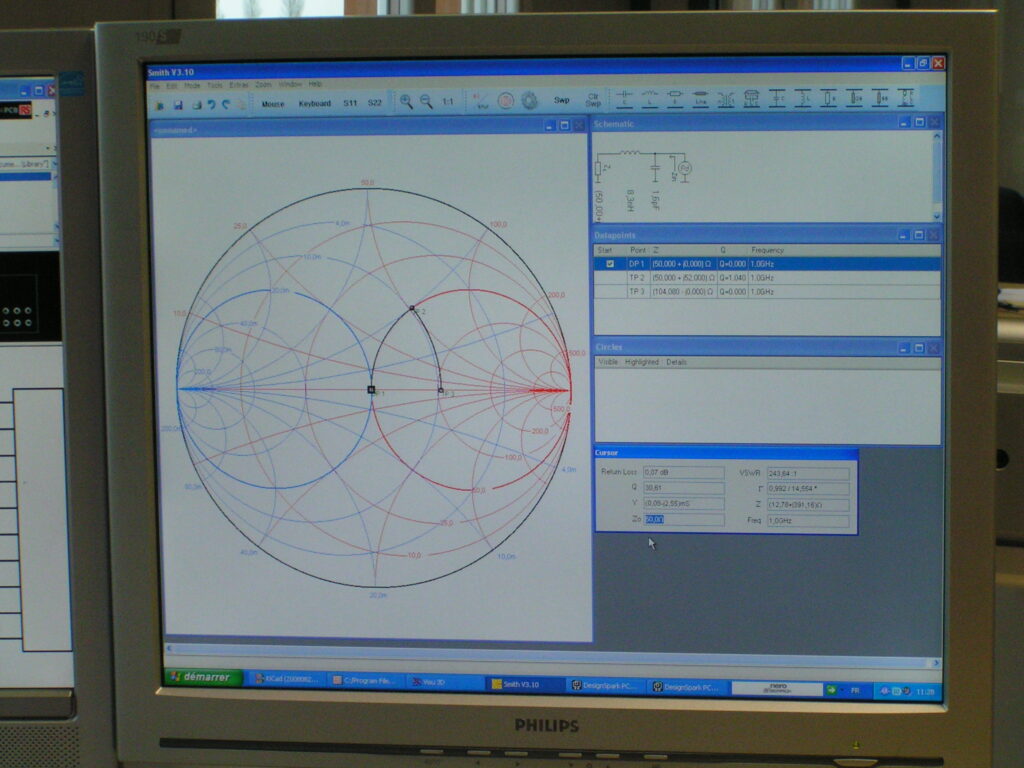
Task: Open the Tools menu
Action: tap(214, 85)
